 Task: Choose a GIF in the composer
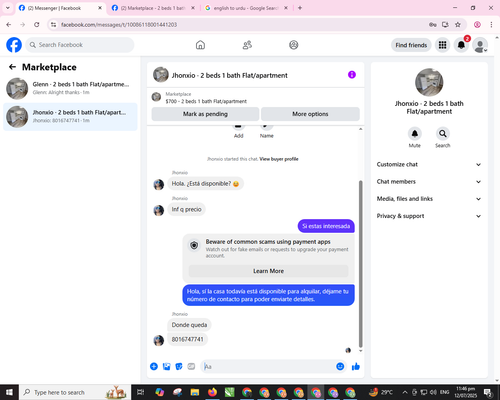[x=191, y=366]
